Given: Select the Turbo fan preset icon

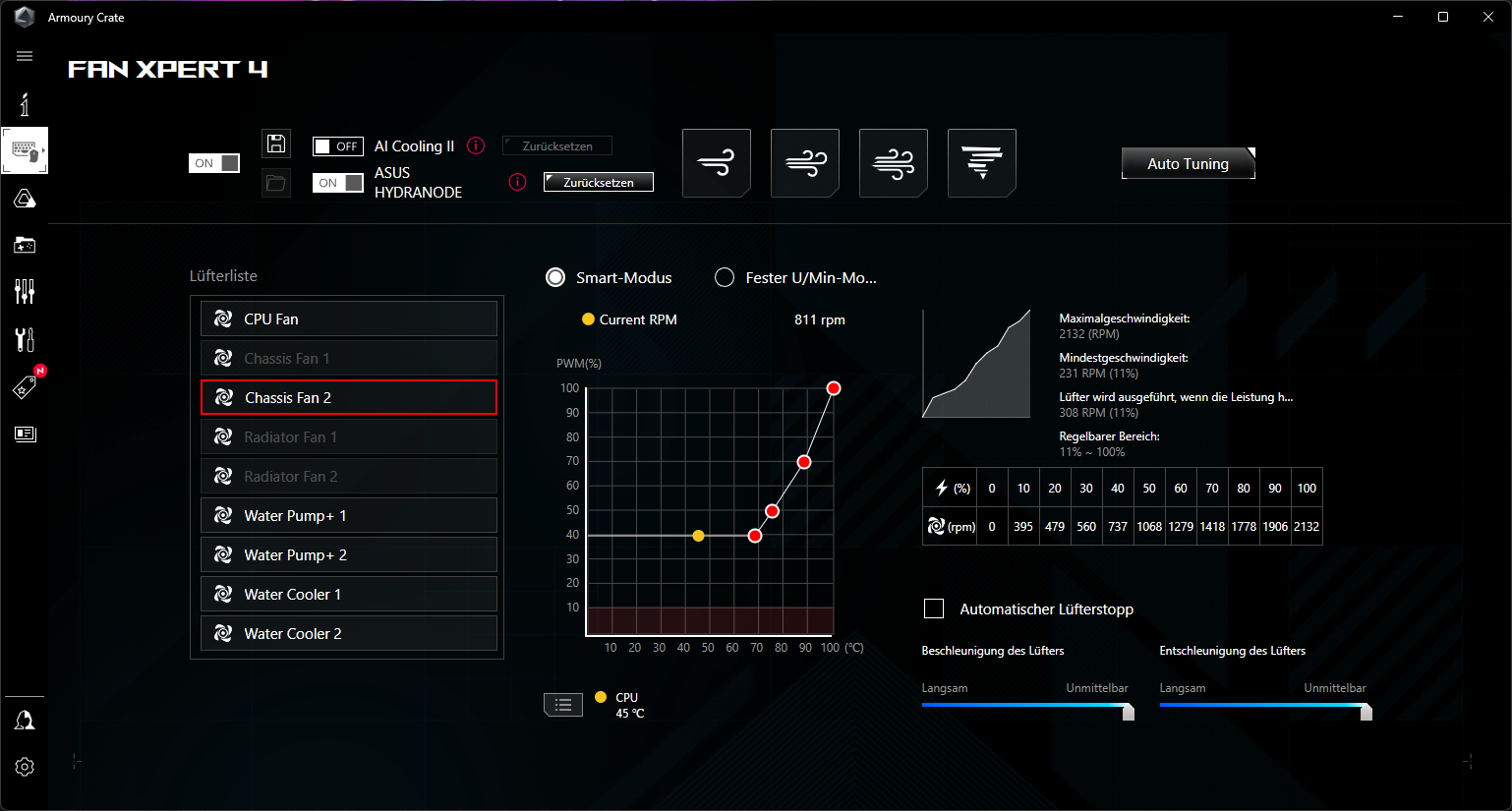Looking at the screenshot, I should 894,163.
